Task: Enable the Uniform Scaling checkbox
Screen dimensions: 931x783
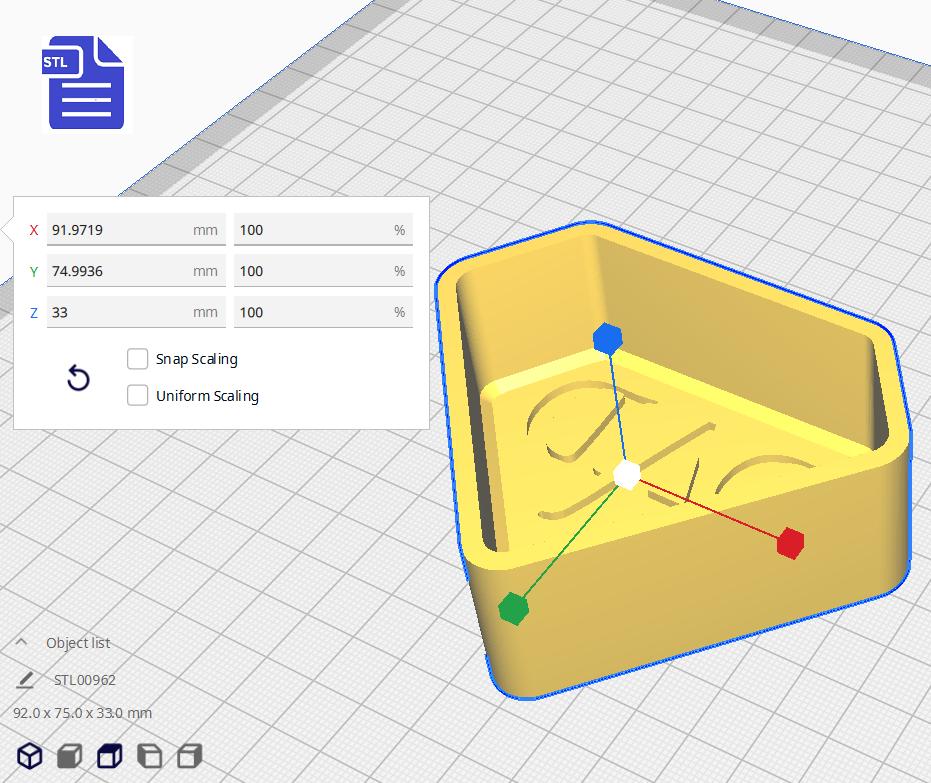Action: pyautogui.click(x=138, y=396)
